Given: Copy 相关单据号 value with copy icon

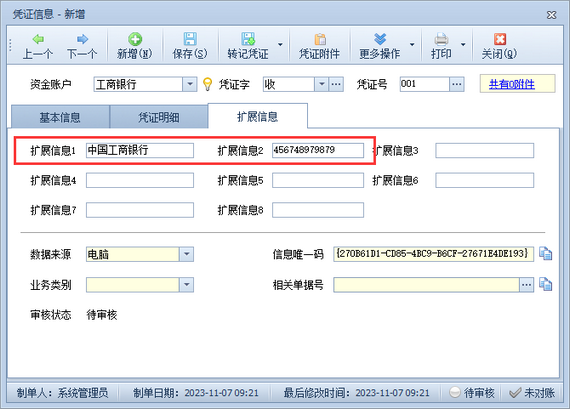Looking at the screenshot, I should point(545,284).
